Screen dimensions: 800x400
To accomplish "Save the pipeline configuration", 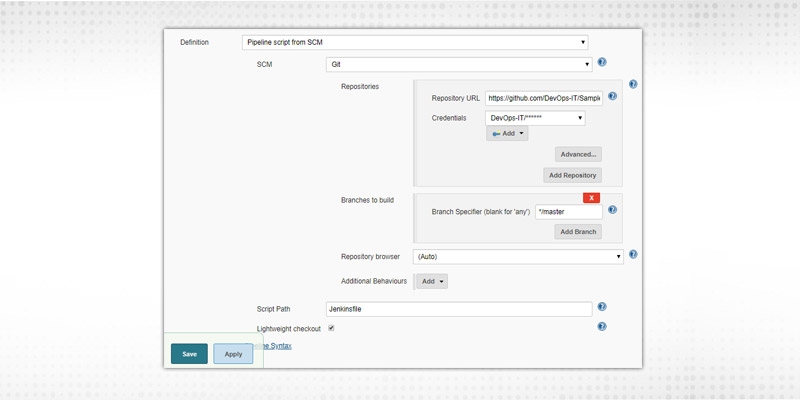I will point(189,354).
